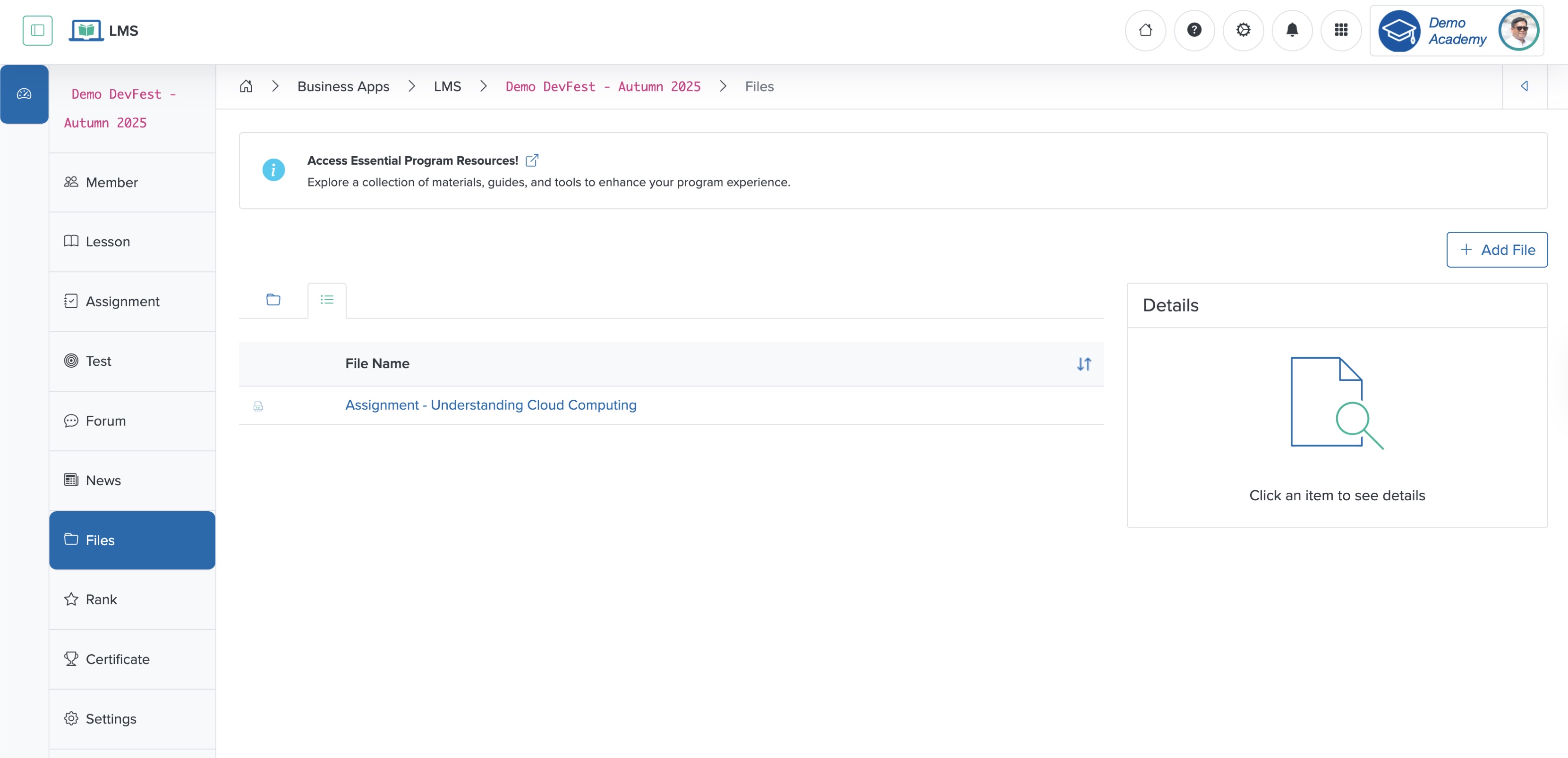1568x758 pixels.
Task: Open Access Essential Program Resources external link
Action: (x=532, y=160)
